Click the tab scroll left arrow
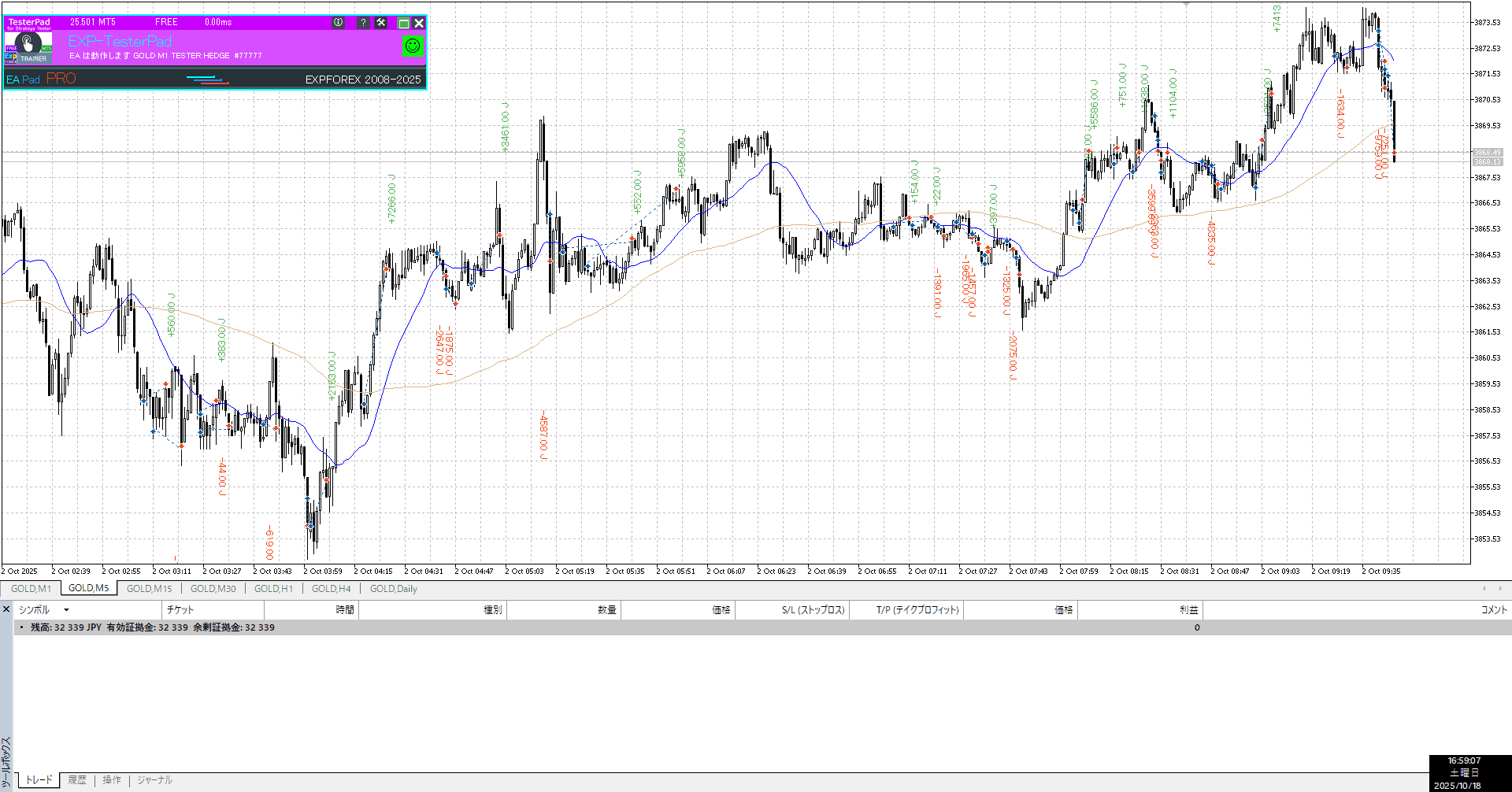Viewport: 1512px width, 792px height. [1484, 588]
